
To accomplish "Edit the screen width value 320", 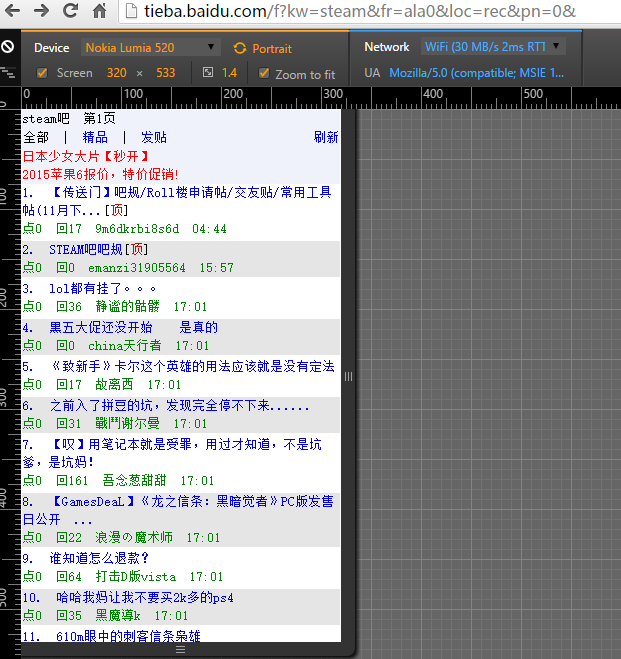I will coord(116,73).
